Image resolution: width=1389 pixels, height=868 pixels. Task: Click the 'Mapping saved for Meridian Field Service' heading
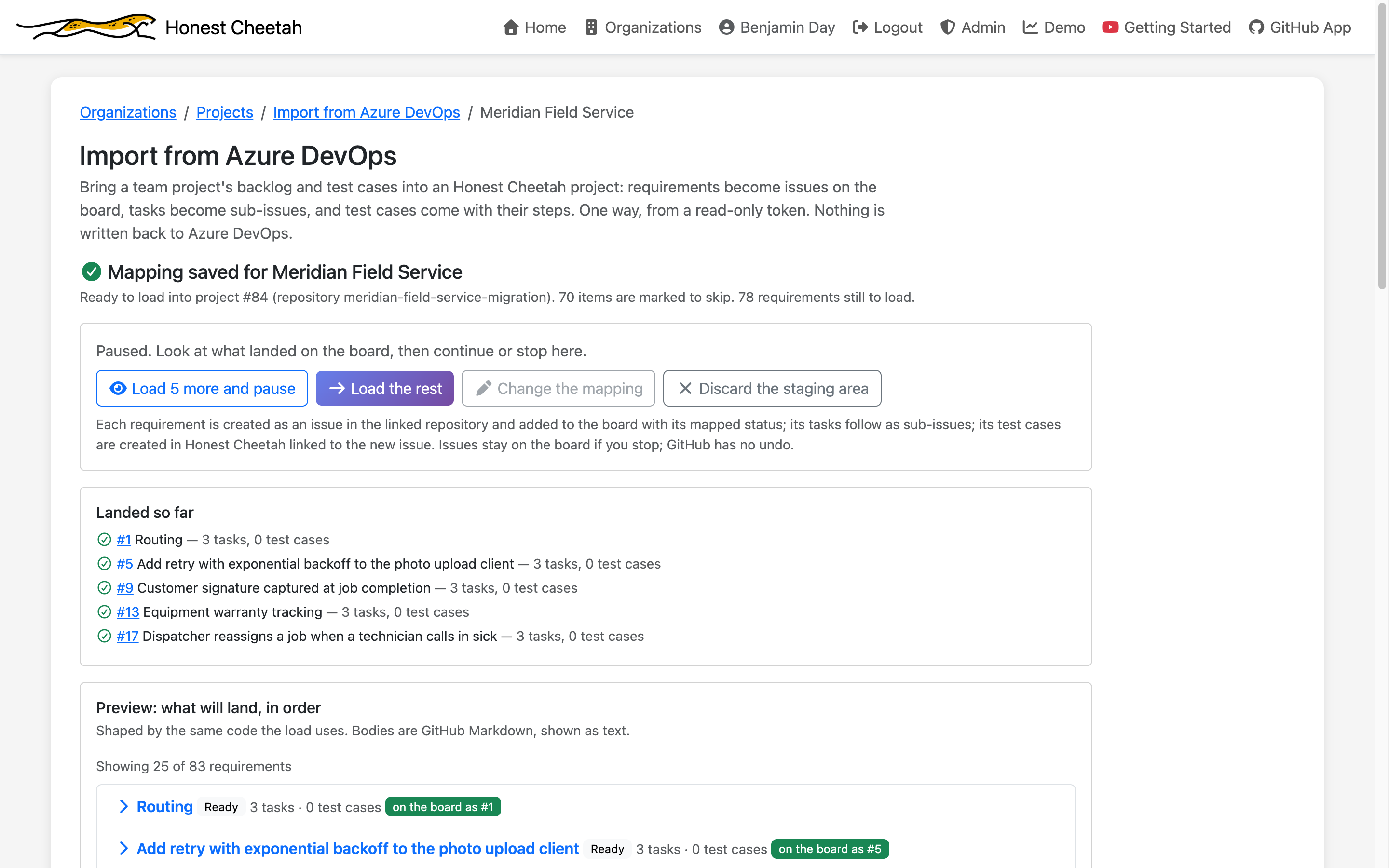coord(285,271)
